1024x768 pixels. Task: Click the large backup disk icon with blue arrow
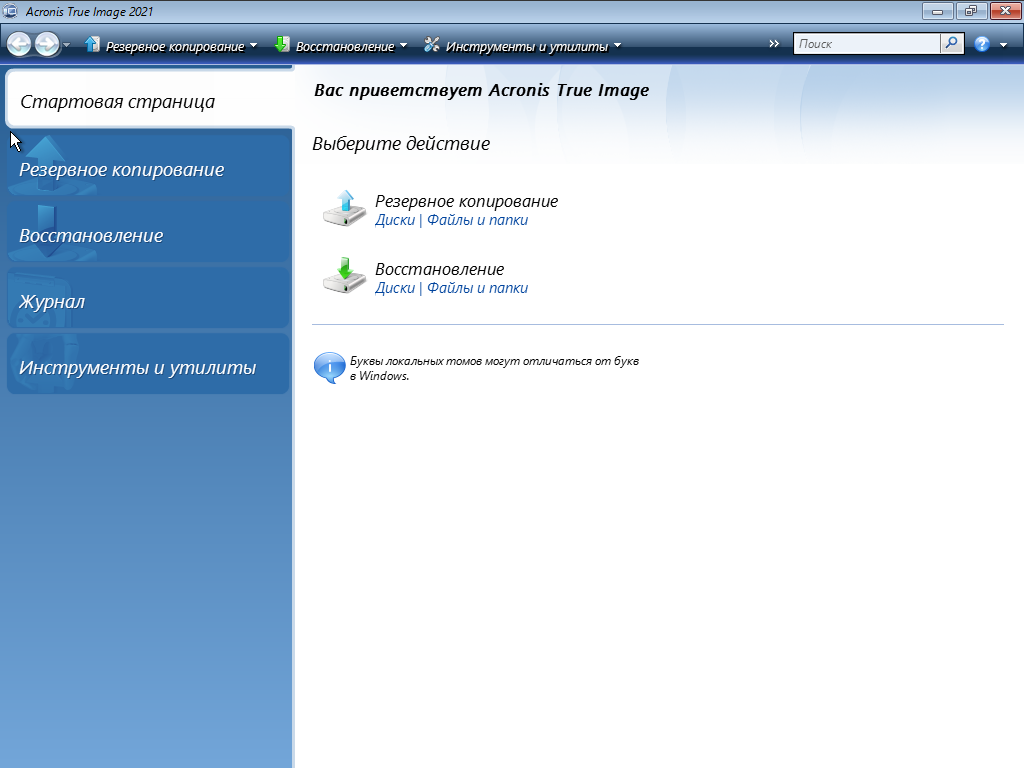coord(344,208)
